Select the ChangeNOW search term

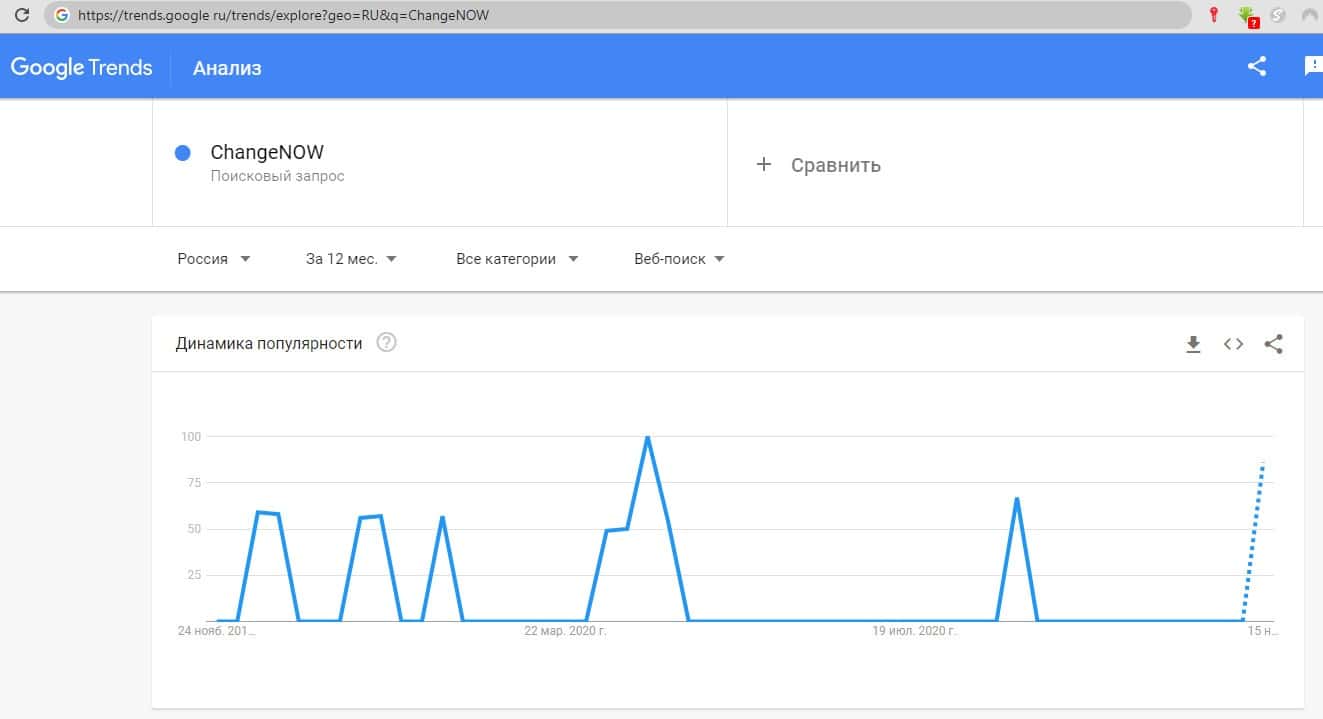point(267,153)
